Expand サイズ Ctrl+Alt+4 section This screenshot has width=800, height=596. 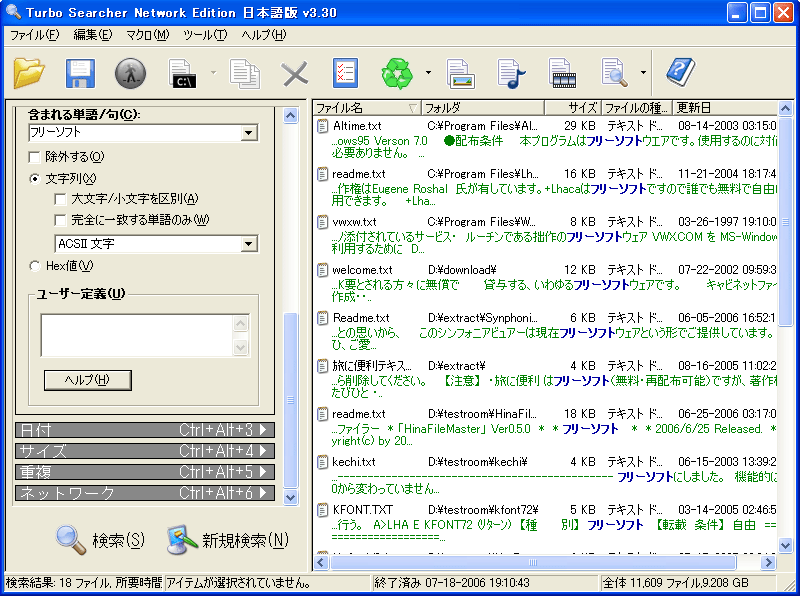(x=145, y=451)
